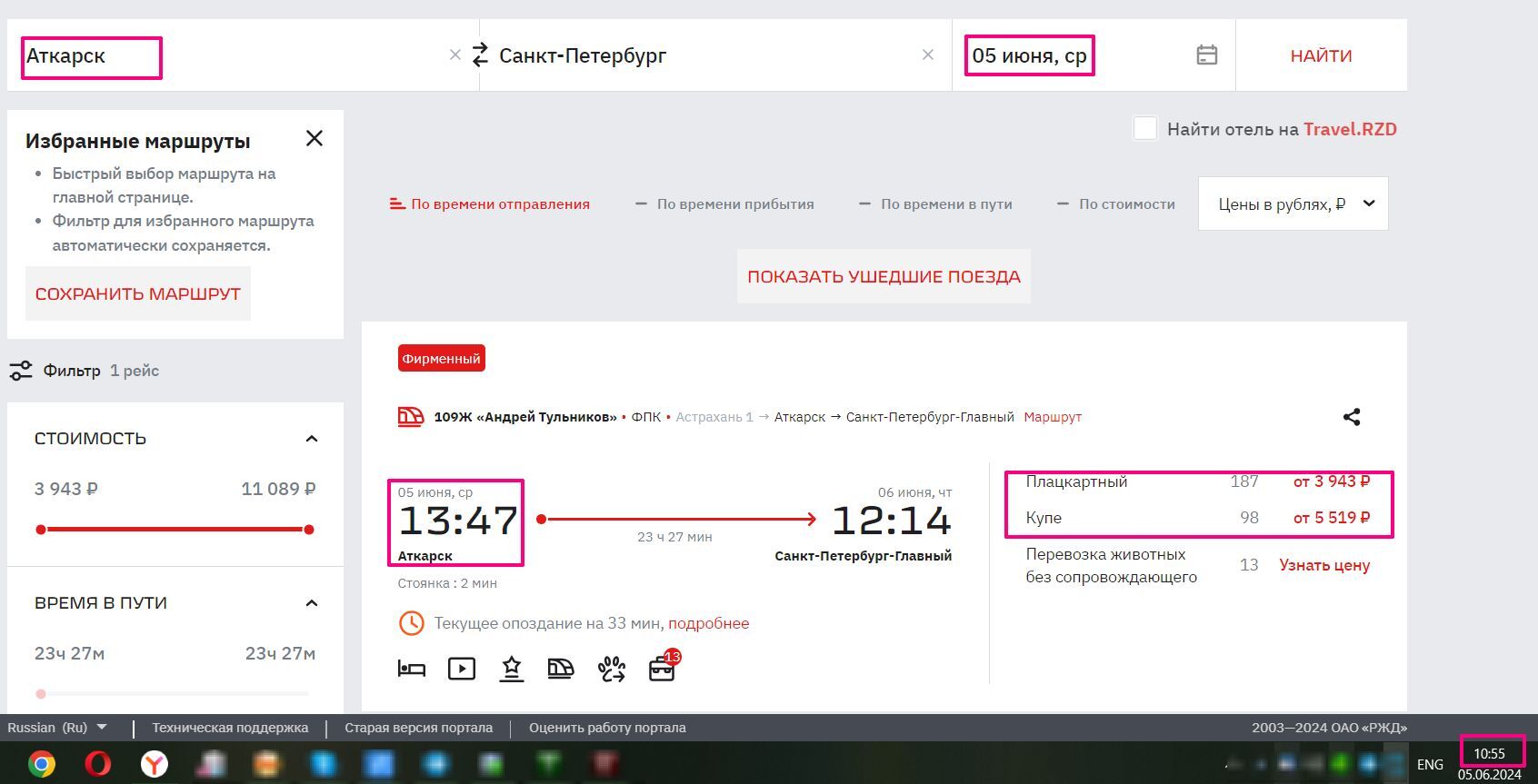Screen dimensions: 1538x784
Task: Click the luggage icon with badge 13
Action: pyautogui.click(x=663, y=668)
